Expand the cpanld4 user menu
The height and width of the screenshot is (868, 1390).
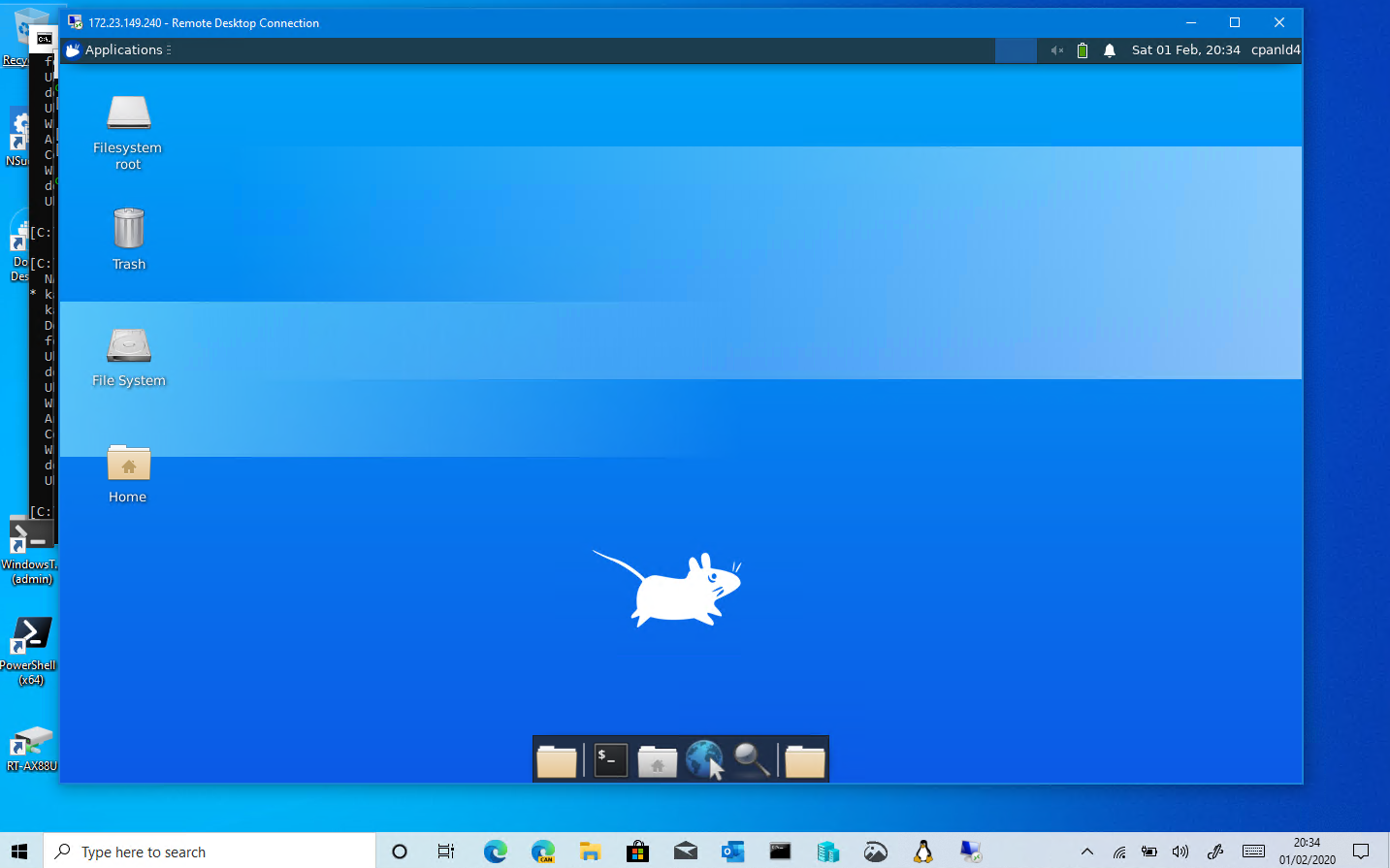pos(1275,50)
